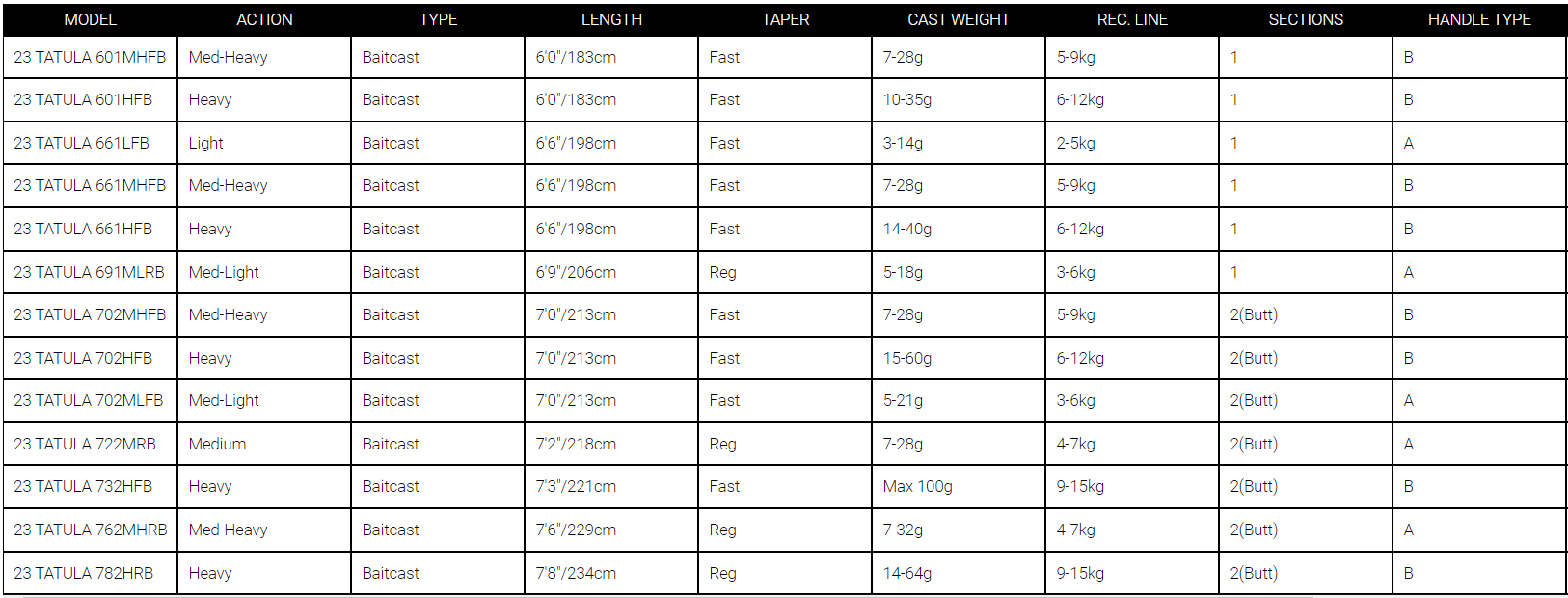Click the 15-60g cast weight cell
1568x598 pixels.
pyautogui.click(x=959, y=359)
